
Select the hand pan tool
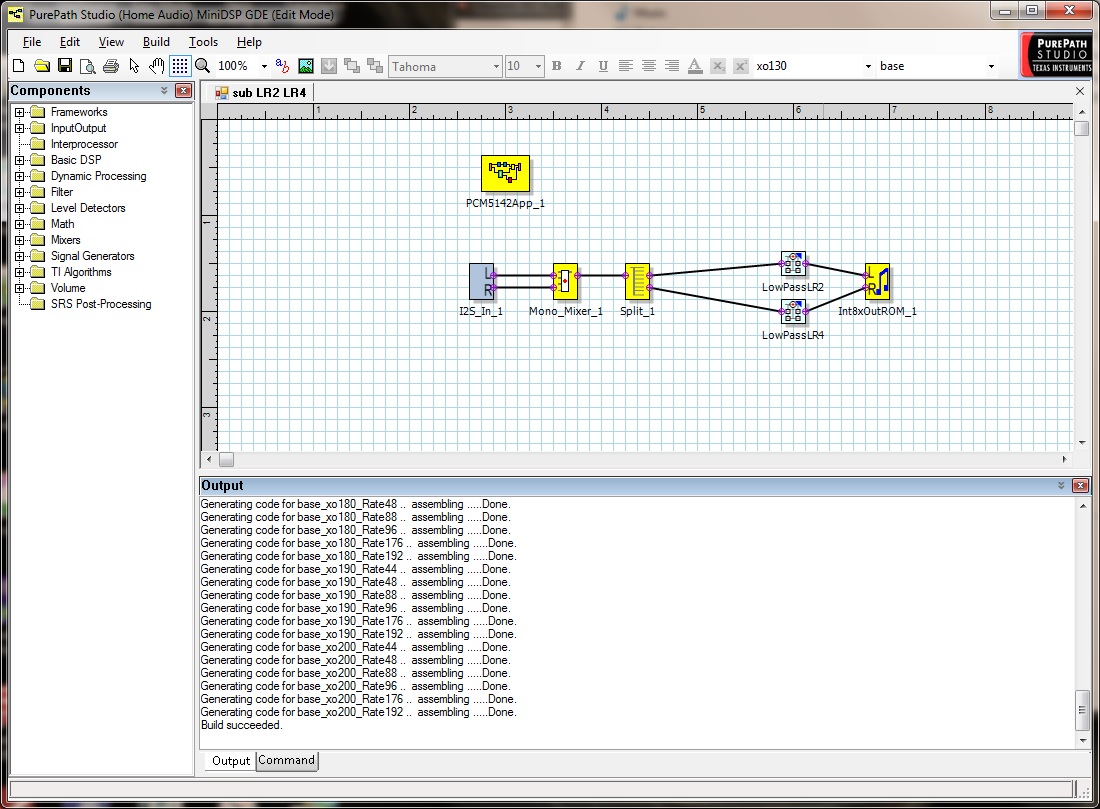(x=156, y=66)
